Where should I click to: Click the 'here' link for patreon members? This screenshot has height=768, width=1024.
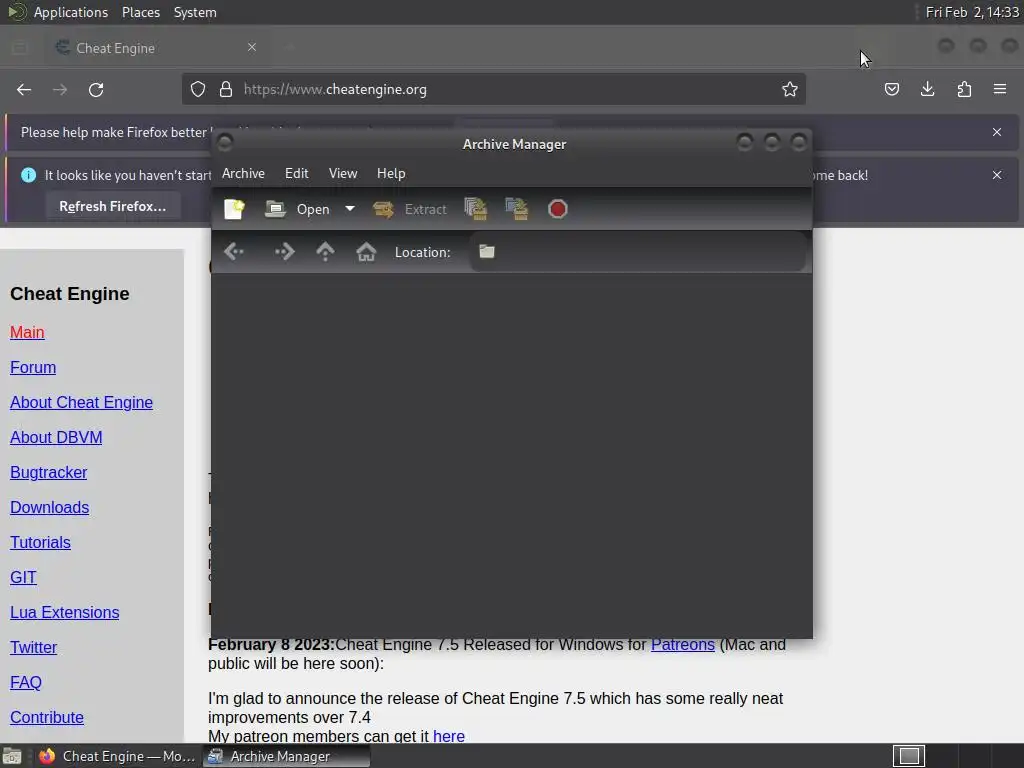click(x=449, y=736)
